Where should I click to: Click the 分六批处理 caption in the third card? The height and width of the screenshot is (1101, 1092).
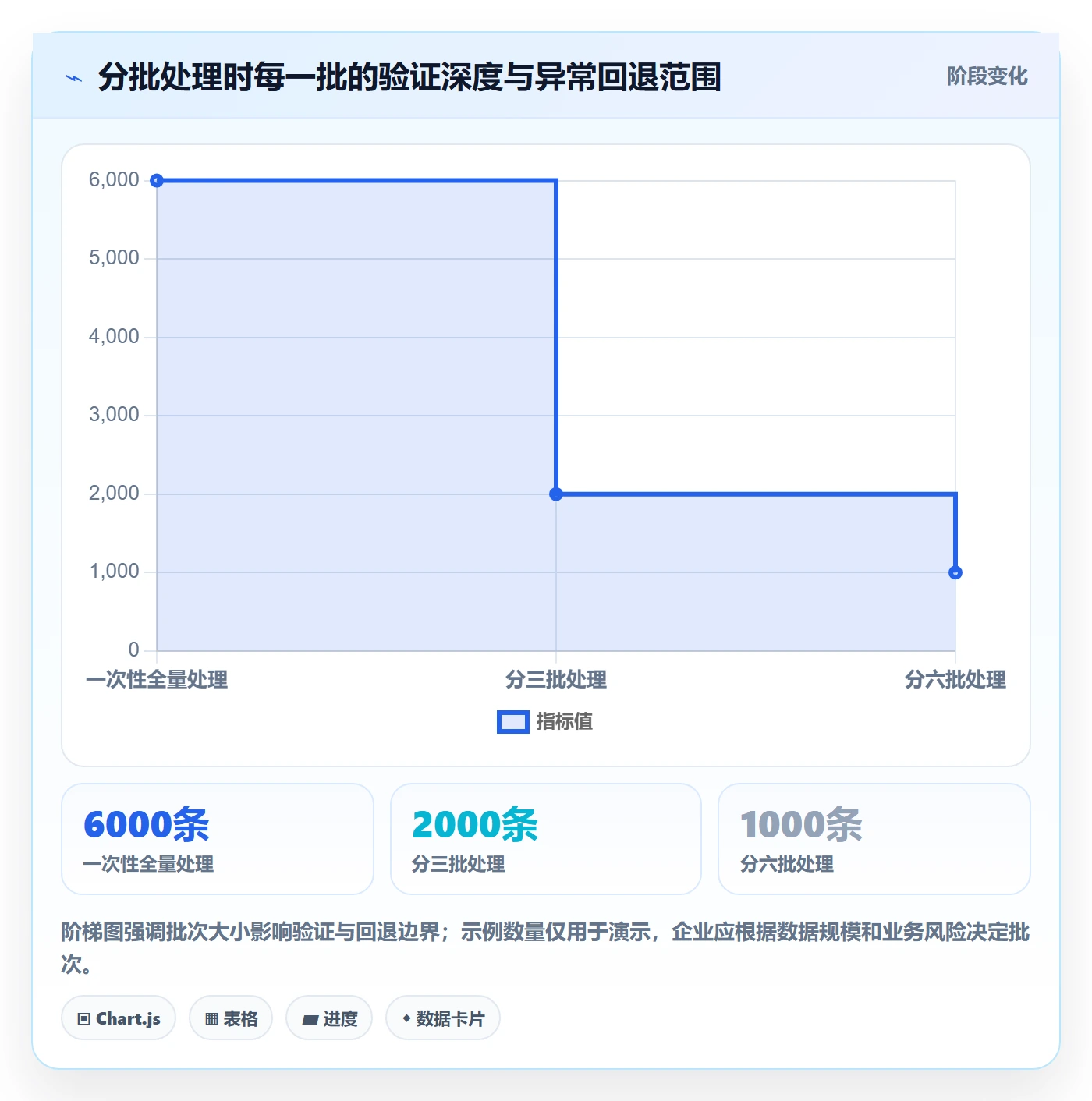(787, 864)
